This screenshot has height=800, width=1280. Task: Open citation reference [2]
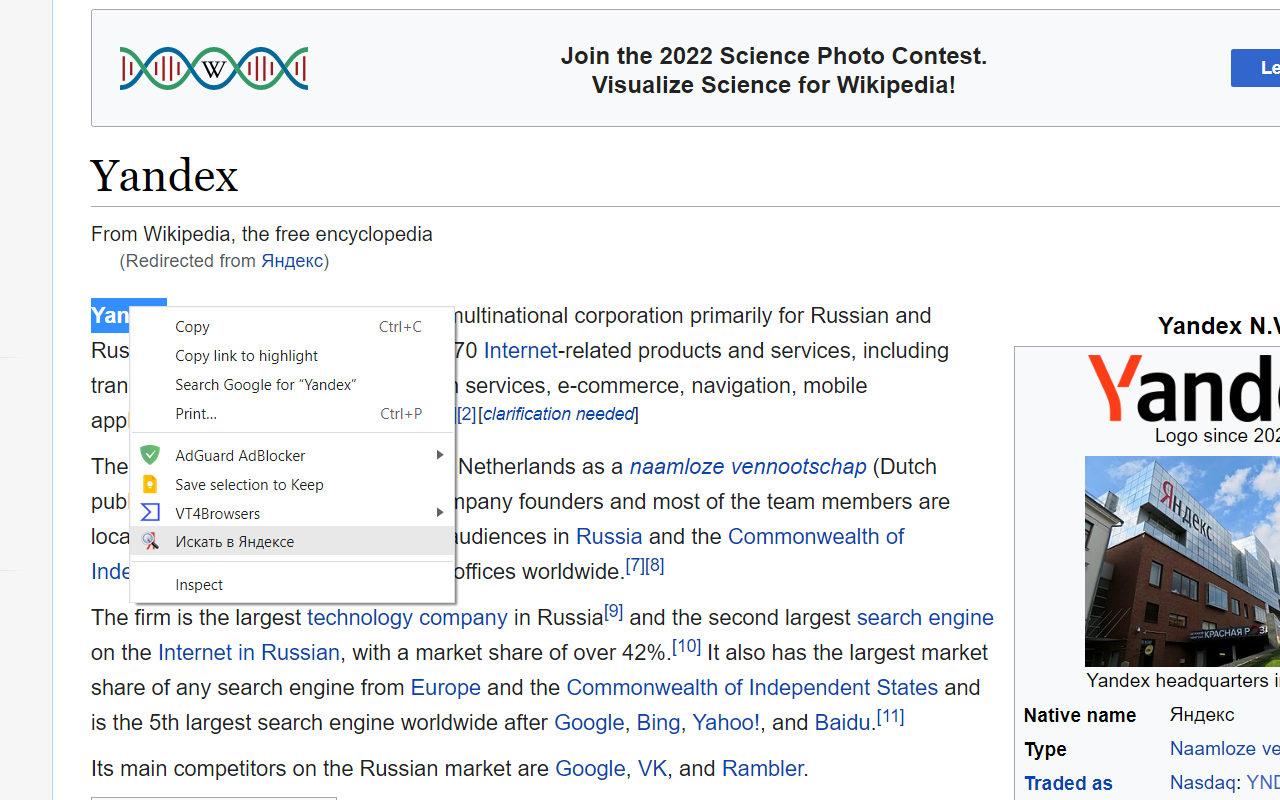point(467,414)
